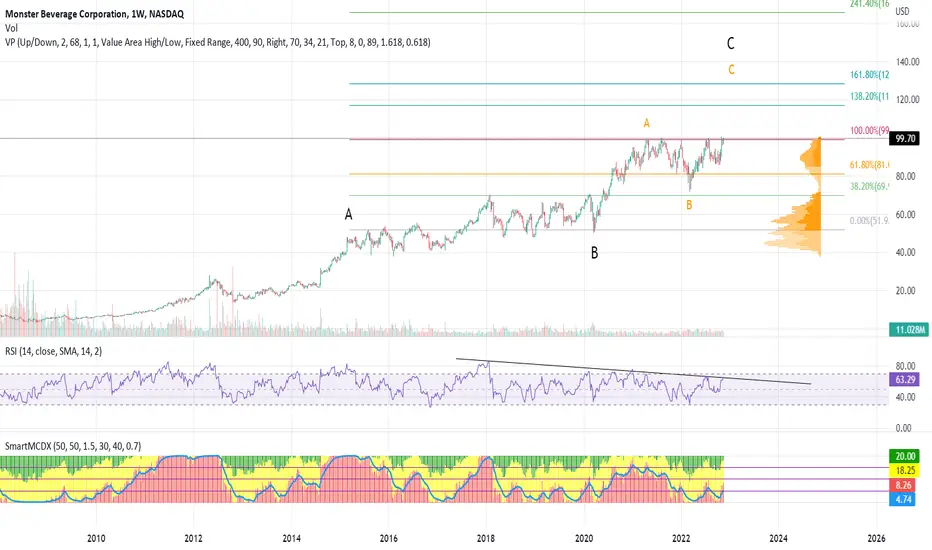Click the orange wave label A
This screenshot has height=550, width=932.
pos(647,123)
